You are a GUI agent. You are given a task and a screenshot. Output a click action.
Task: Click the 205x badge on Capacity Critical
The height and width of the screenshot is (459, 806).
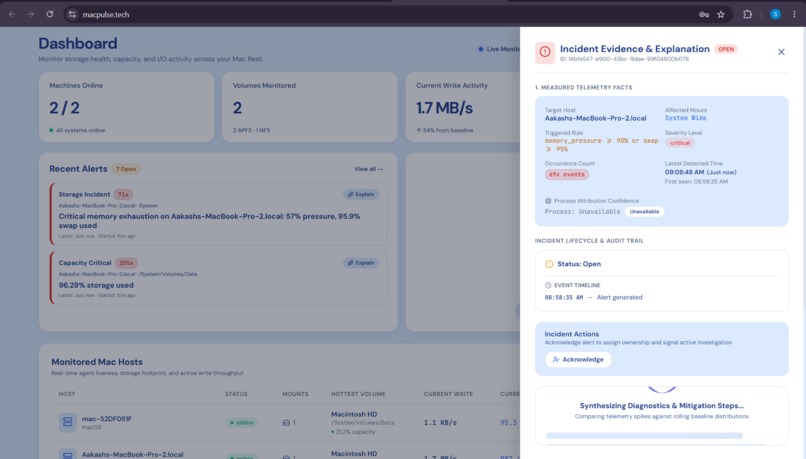126,263
